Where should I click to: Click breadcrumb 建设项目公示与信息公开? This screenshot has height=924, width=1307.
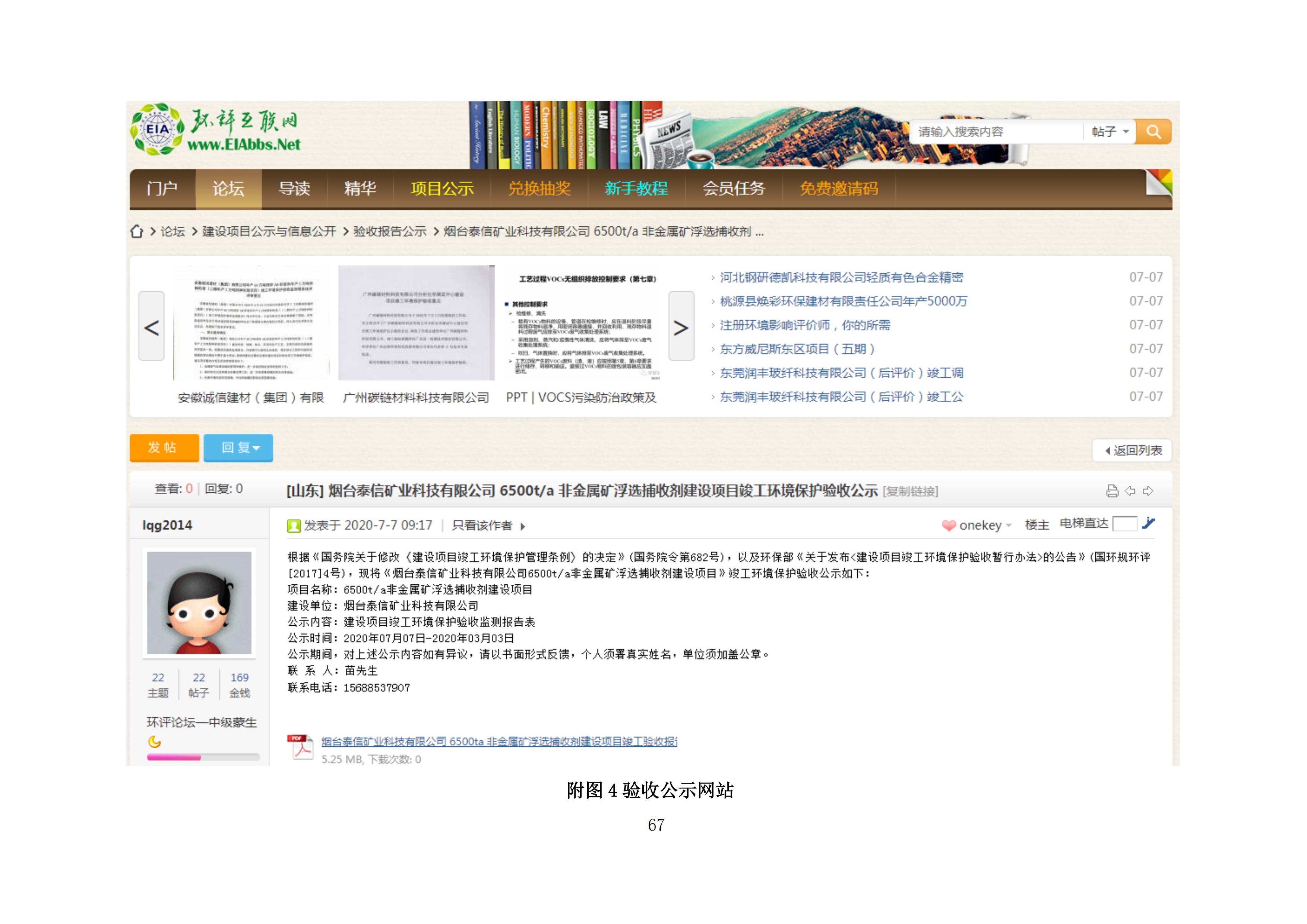click(x=269, y=232)
